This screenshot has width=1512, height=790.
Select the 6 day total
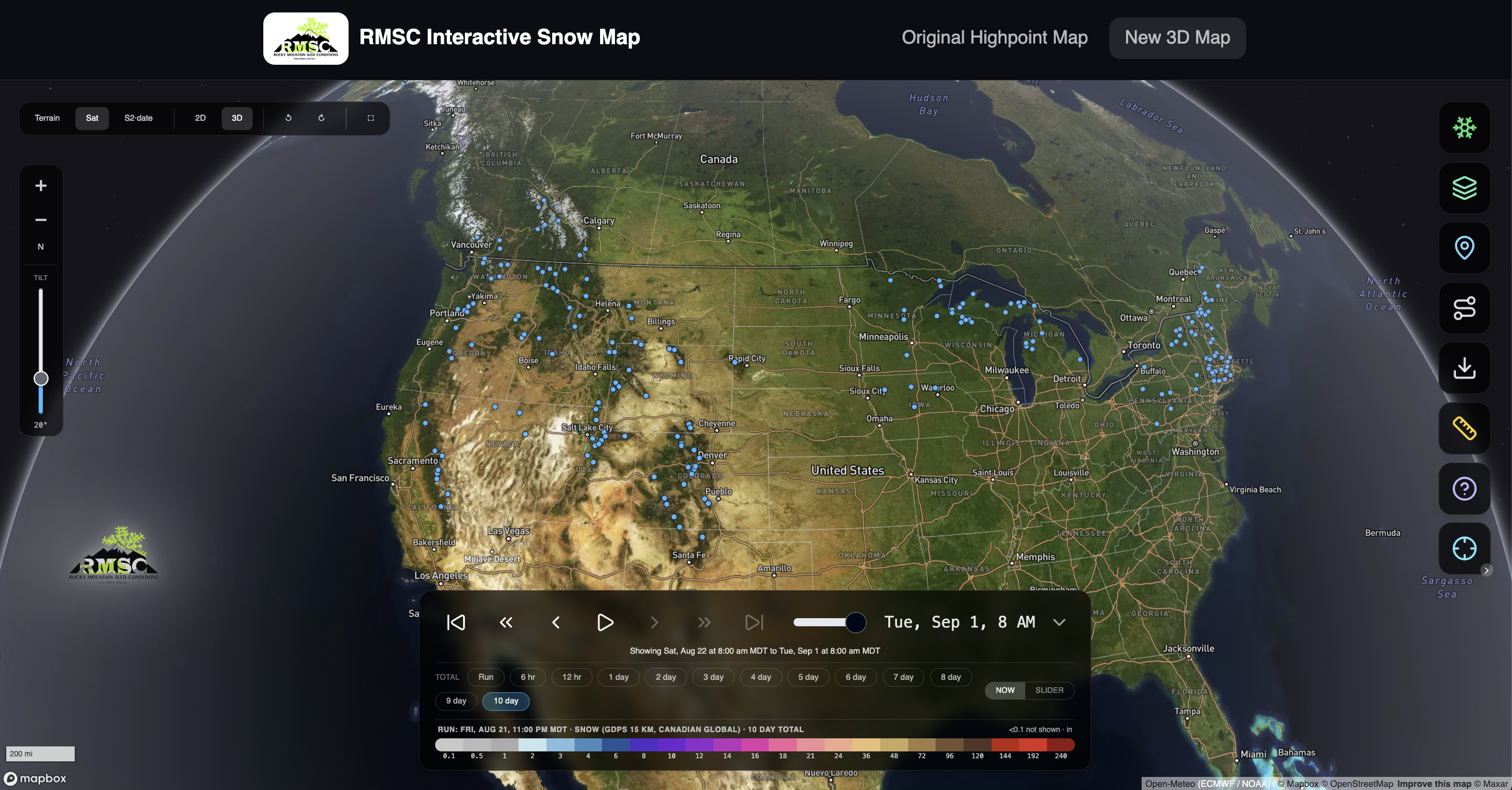(x=856, y=677)
